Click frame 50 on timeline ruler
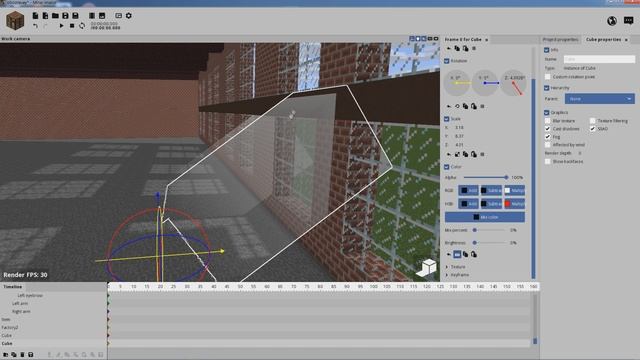640x360 pixels. [240, 287]
